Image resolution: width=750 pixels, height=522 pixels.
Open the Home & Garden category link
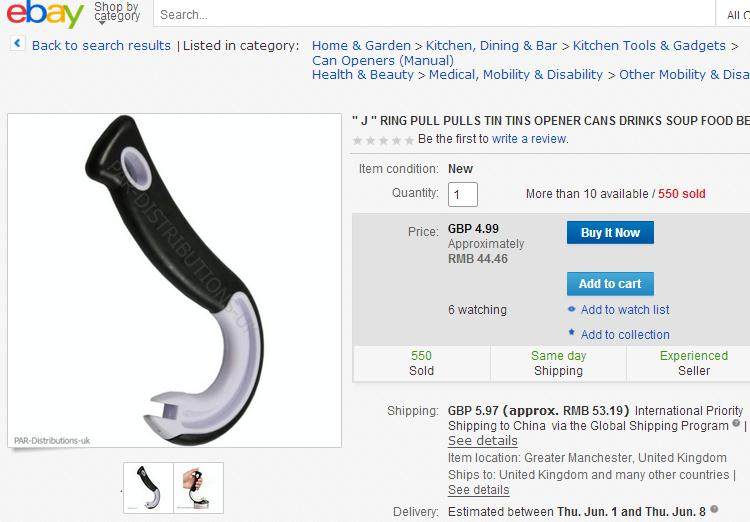[x=361, y=45]
